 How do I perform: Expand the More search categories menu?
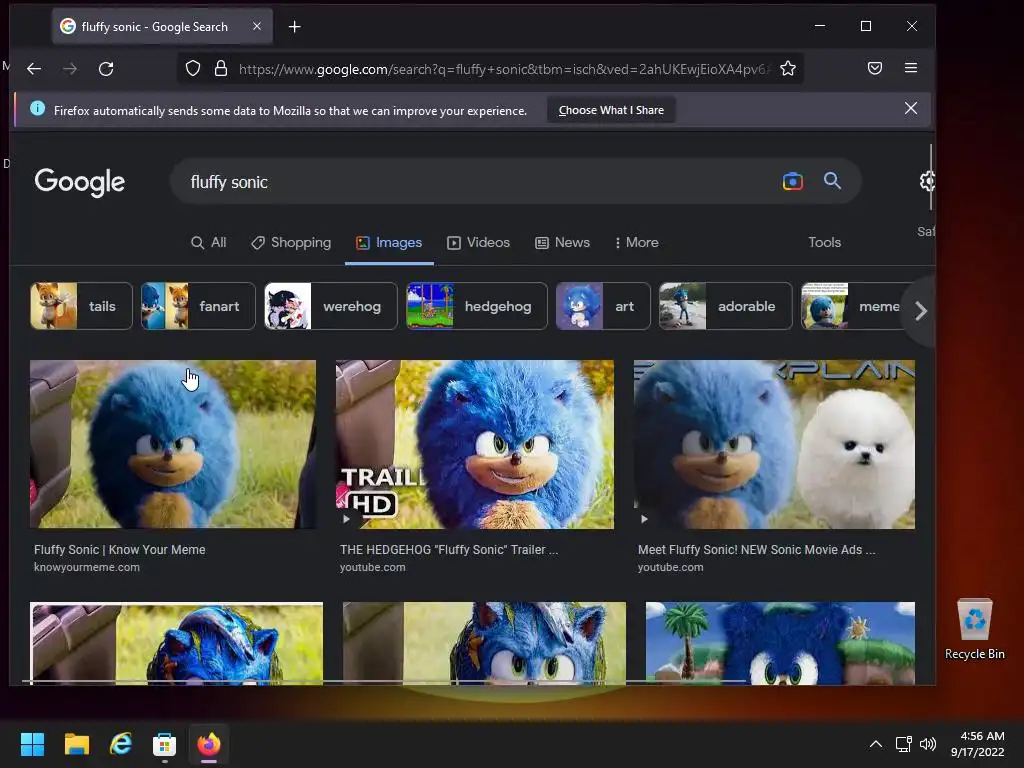pyautogui.click(x=636, y=242)
